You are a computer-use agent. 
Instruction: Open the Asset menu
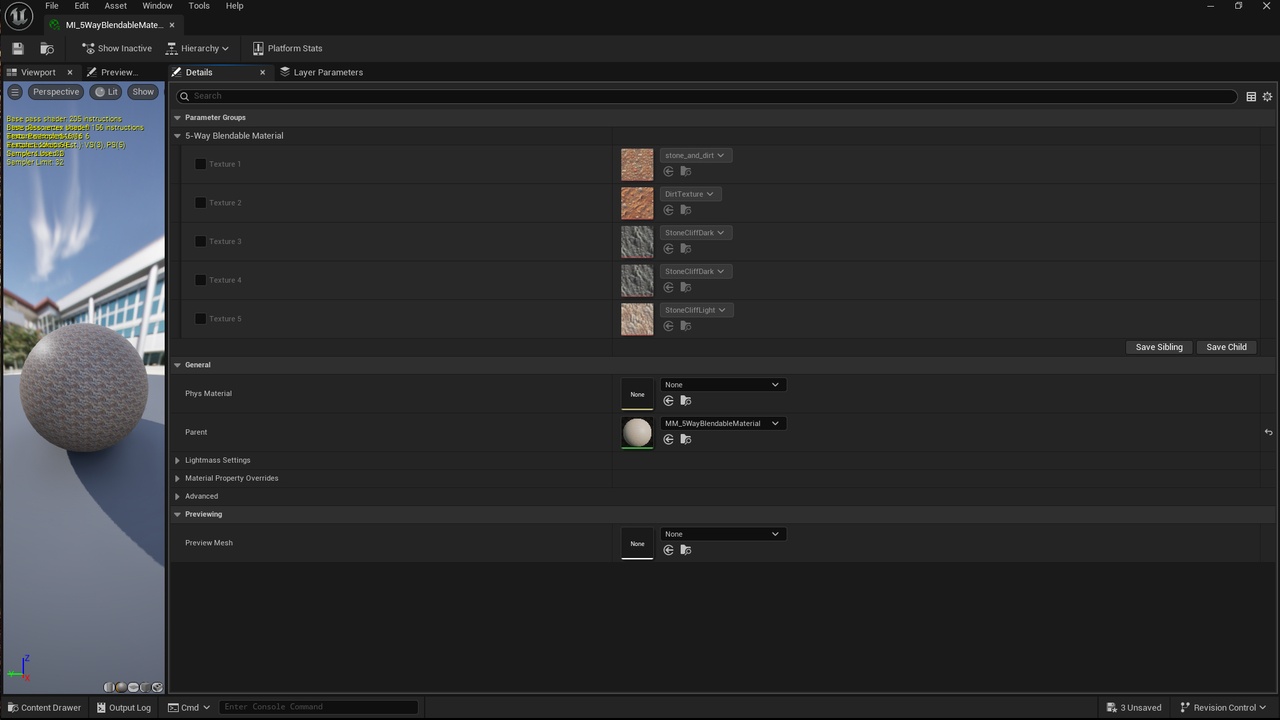tap(116, 6)
